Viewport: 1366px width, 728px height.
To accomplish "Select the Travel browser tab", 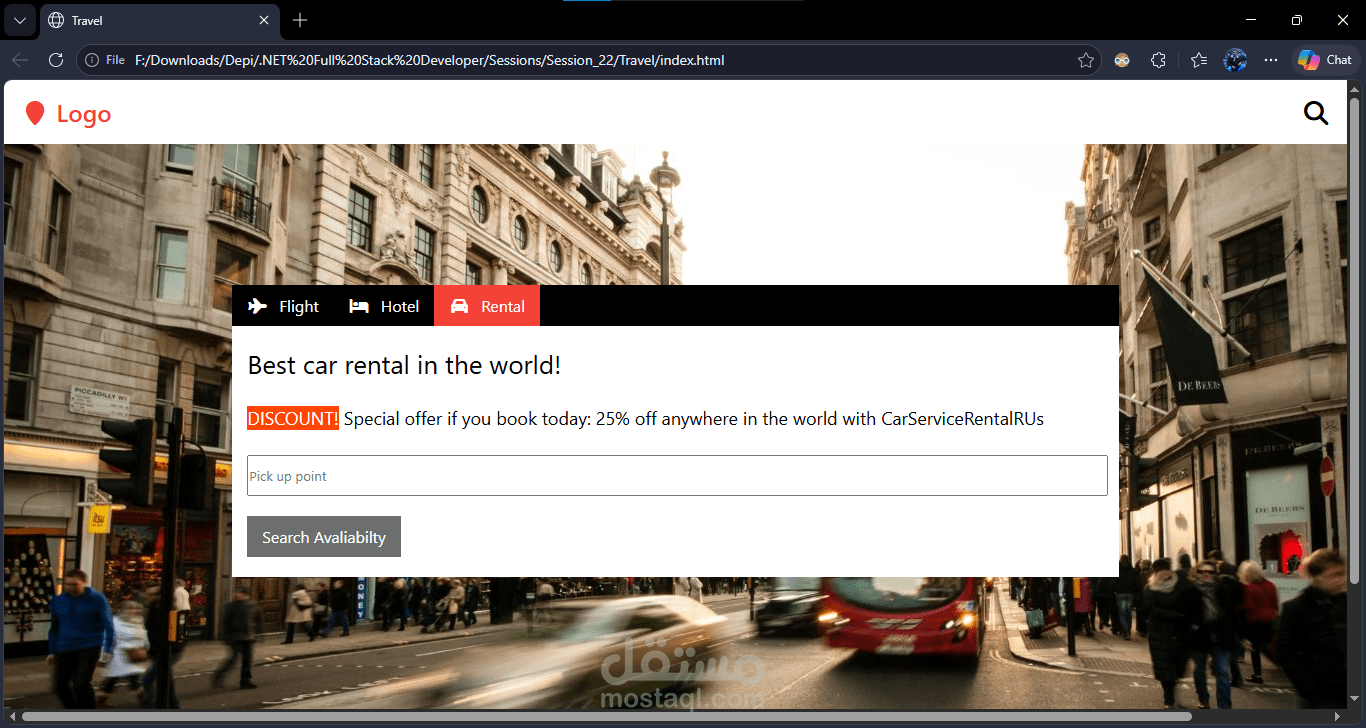I will click(160, 20).
